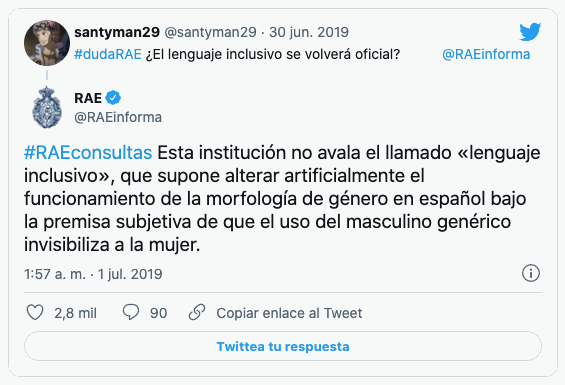The width and height of the screenshot is (565, 385).
Task: Click the @RAEinforma mention in the question
Action: pos(486,54)
